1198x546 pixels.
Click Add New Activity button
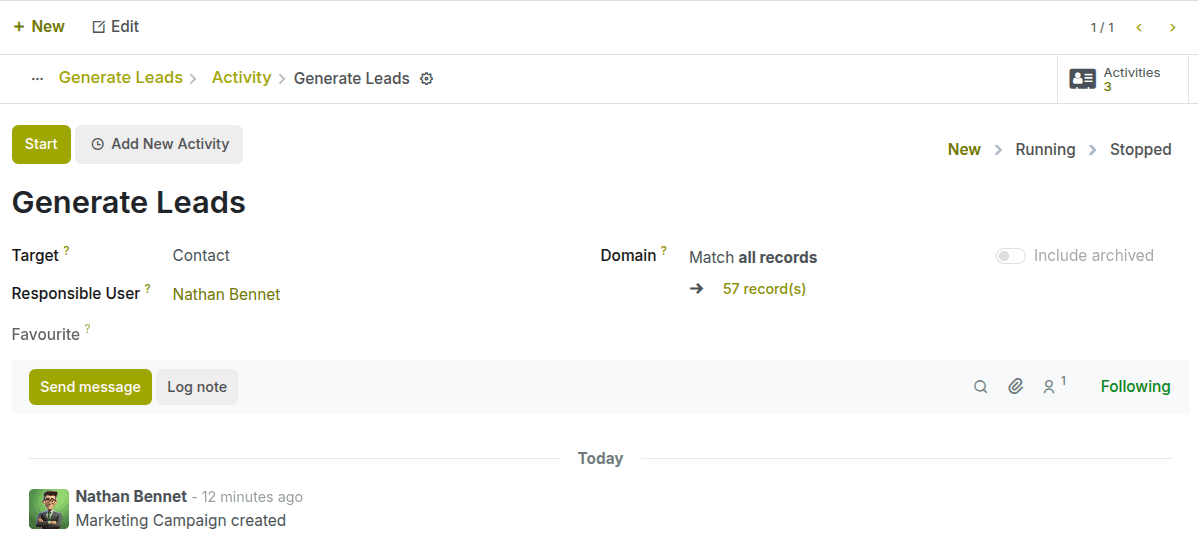click(x=159, y=144)
